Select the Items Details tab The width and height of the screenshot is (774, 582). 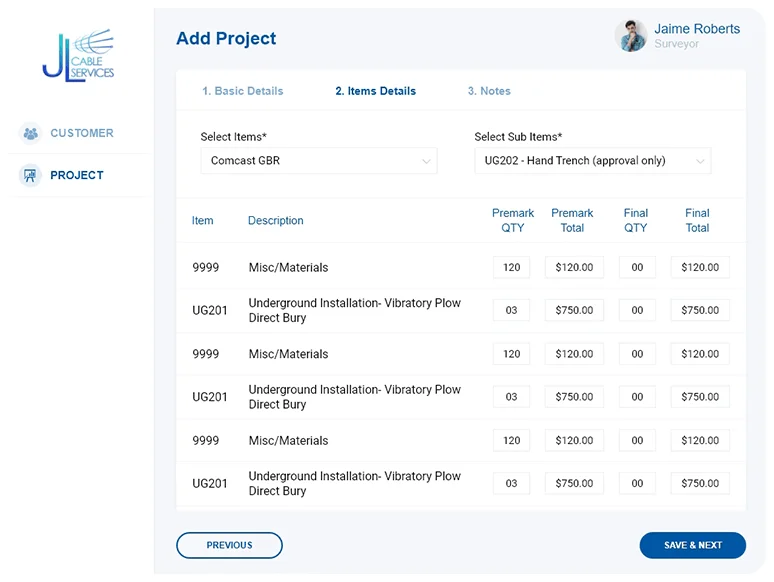coord(375,91)
